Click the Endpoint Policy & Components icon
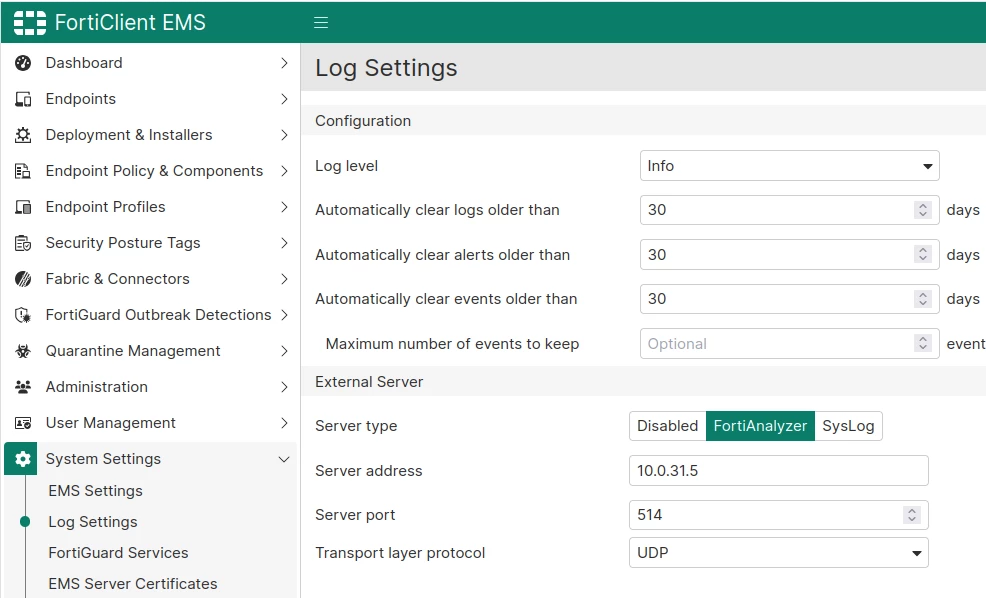 coord(23,171)
